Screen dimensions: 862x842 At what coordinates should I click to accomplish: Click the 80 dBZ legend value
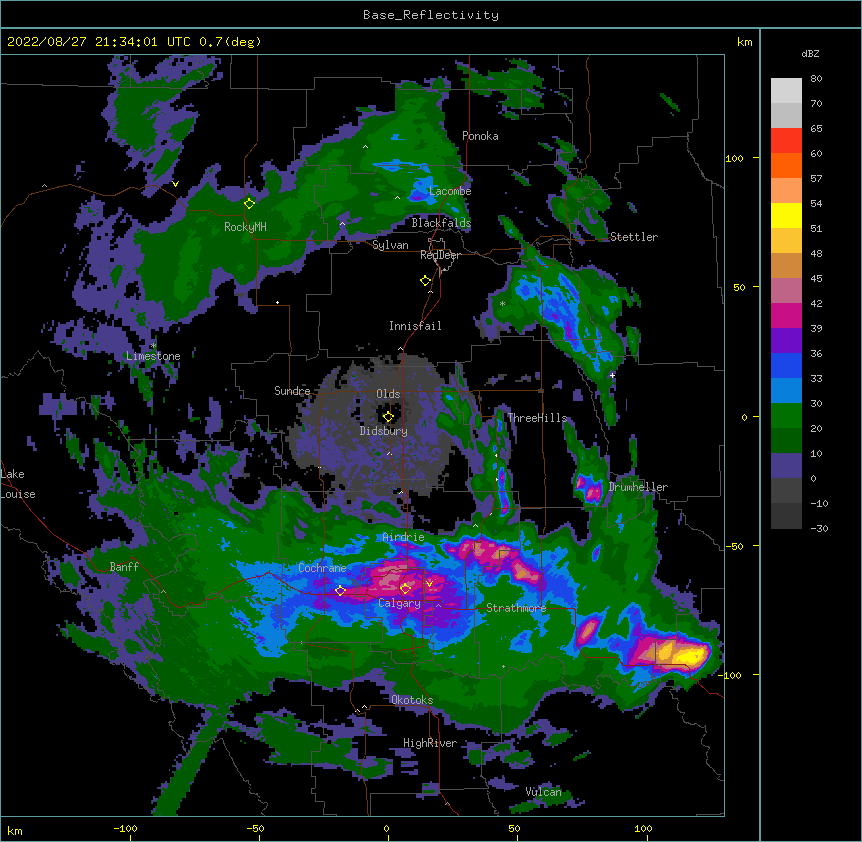816,79
